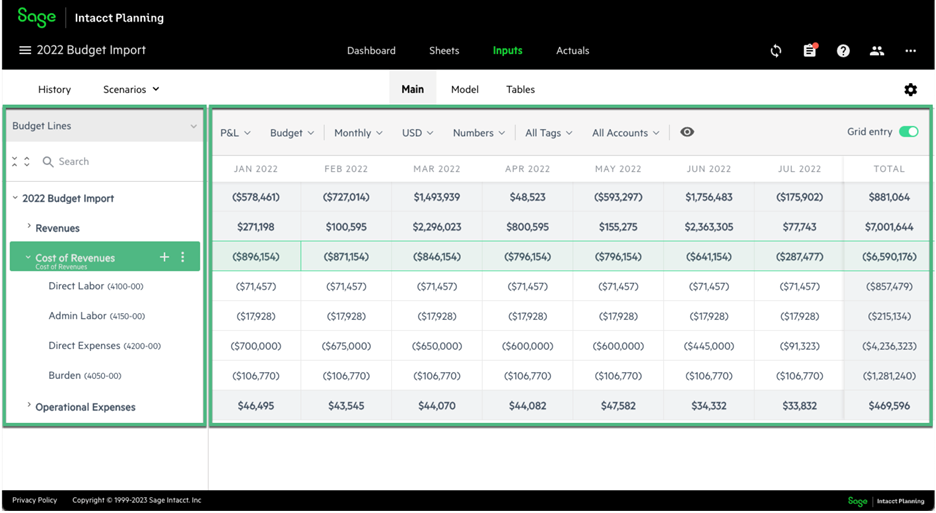Select the Inputs menu
This screenshot has width=936, height=513.
[x=507, y=51]
